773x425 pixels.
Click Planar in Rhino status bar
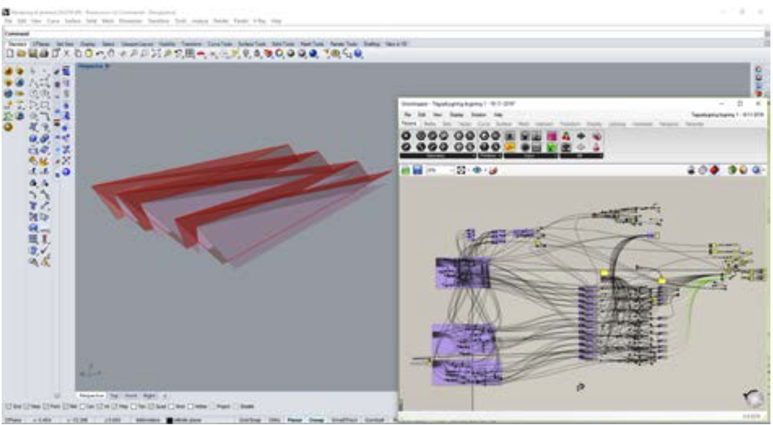295,420
